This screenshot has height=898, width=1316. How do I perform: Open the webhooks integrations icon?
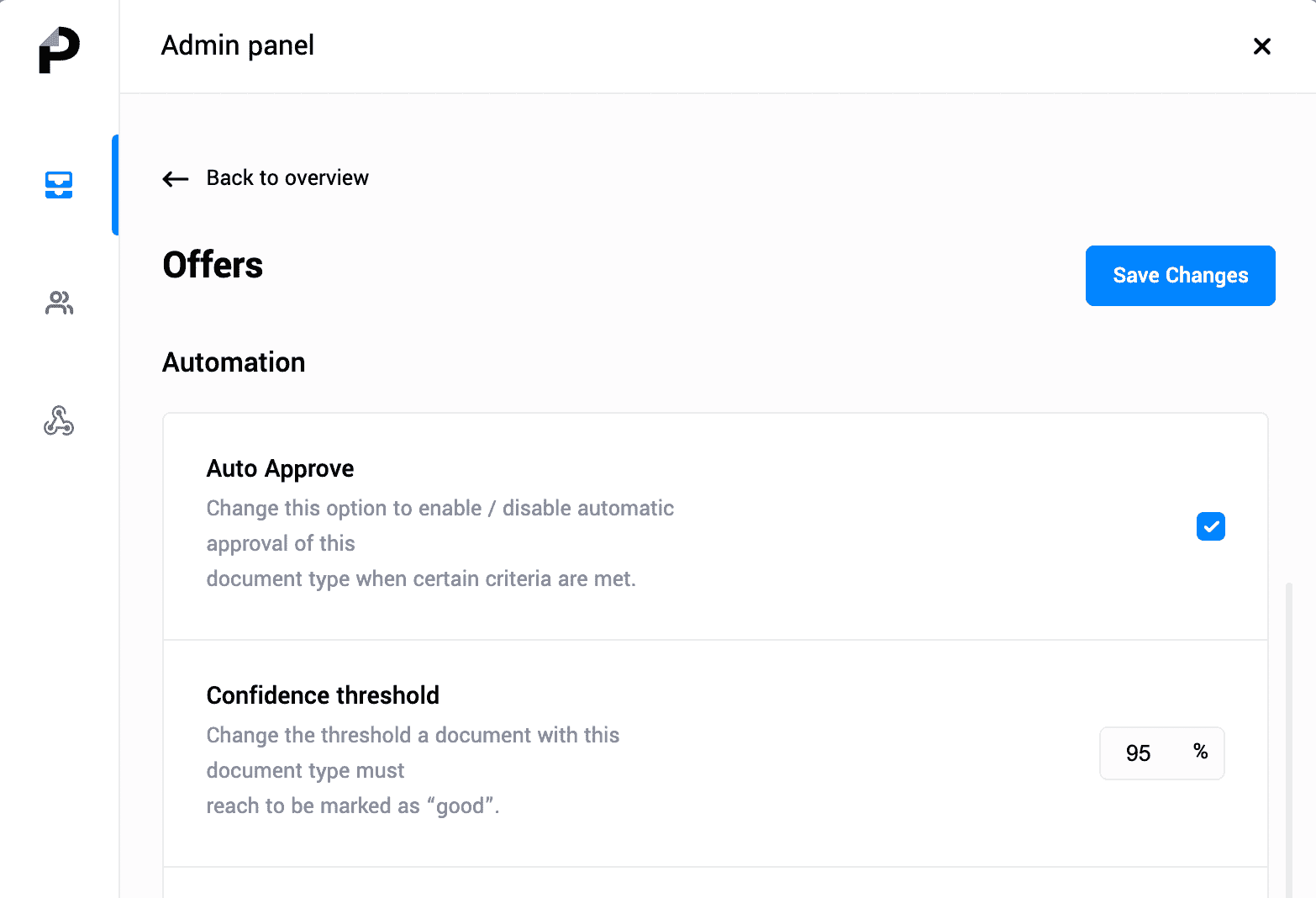(59, 420)
